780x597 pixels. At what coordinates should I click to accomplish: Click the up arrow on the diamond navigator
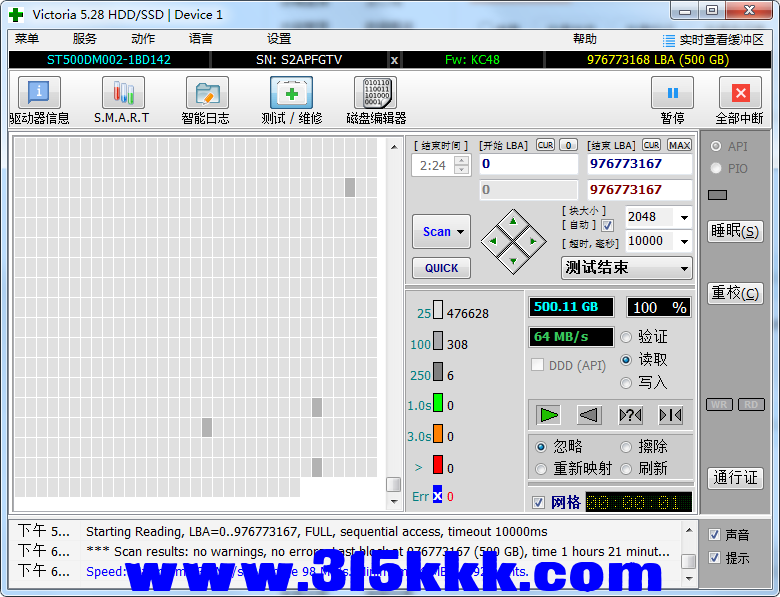pos(513,221)
